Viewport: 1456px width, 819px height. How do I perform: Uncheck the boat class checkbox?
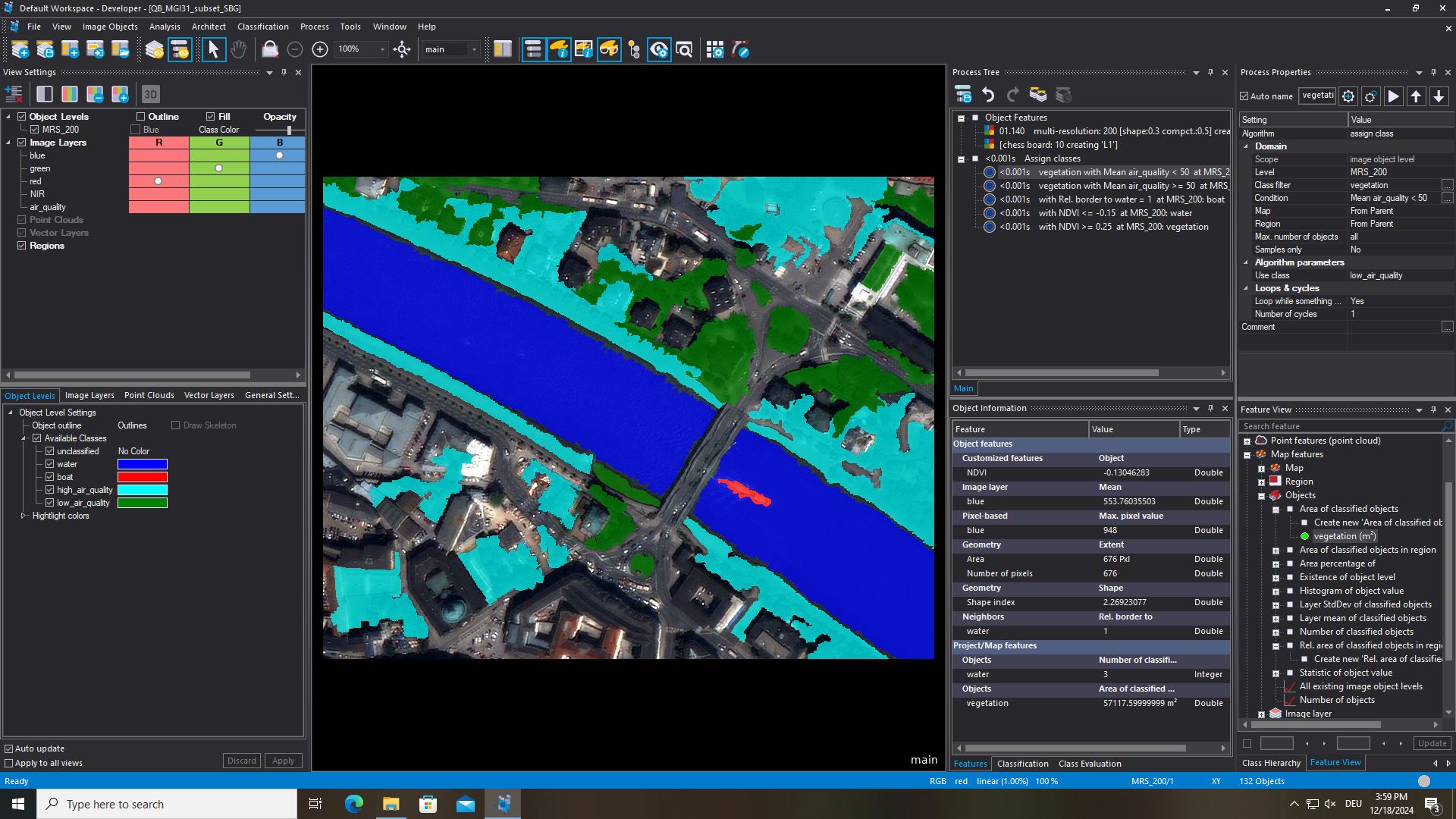pyautogui.click(x=50, y=477)
